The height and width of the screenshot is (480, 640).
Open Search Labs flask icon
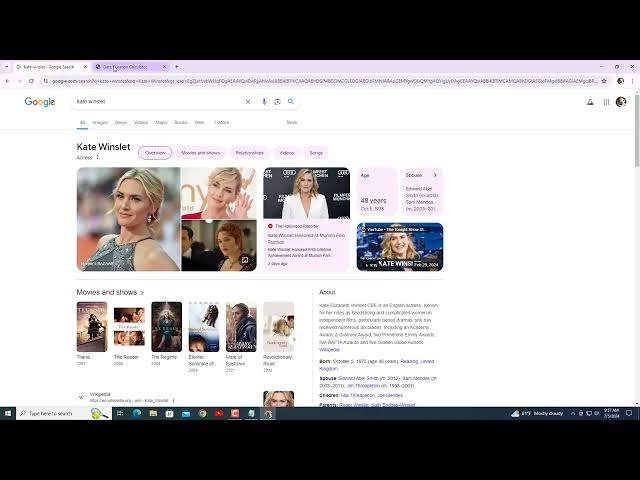[590, 102]
